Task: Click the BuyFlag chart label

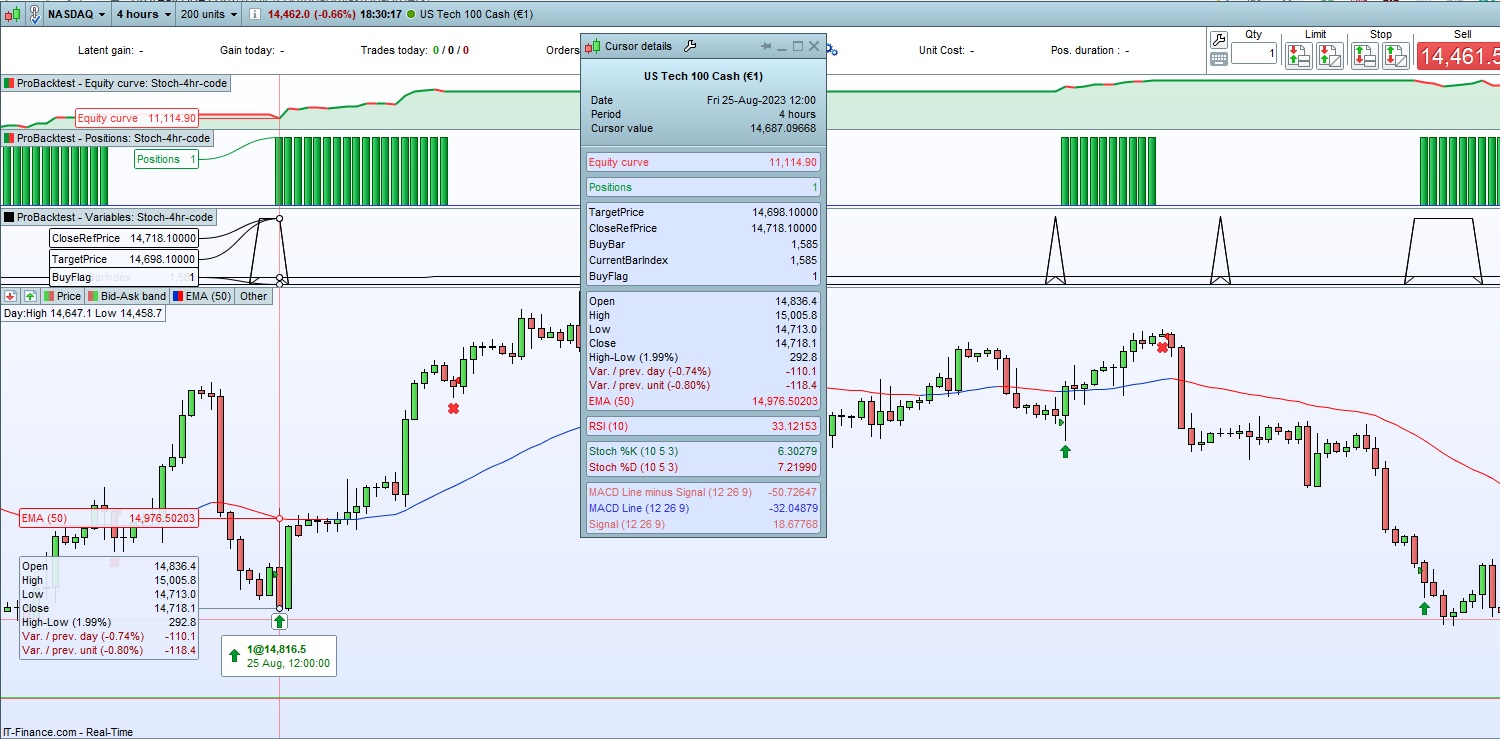Action: coord(124,277)
